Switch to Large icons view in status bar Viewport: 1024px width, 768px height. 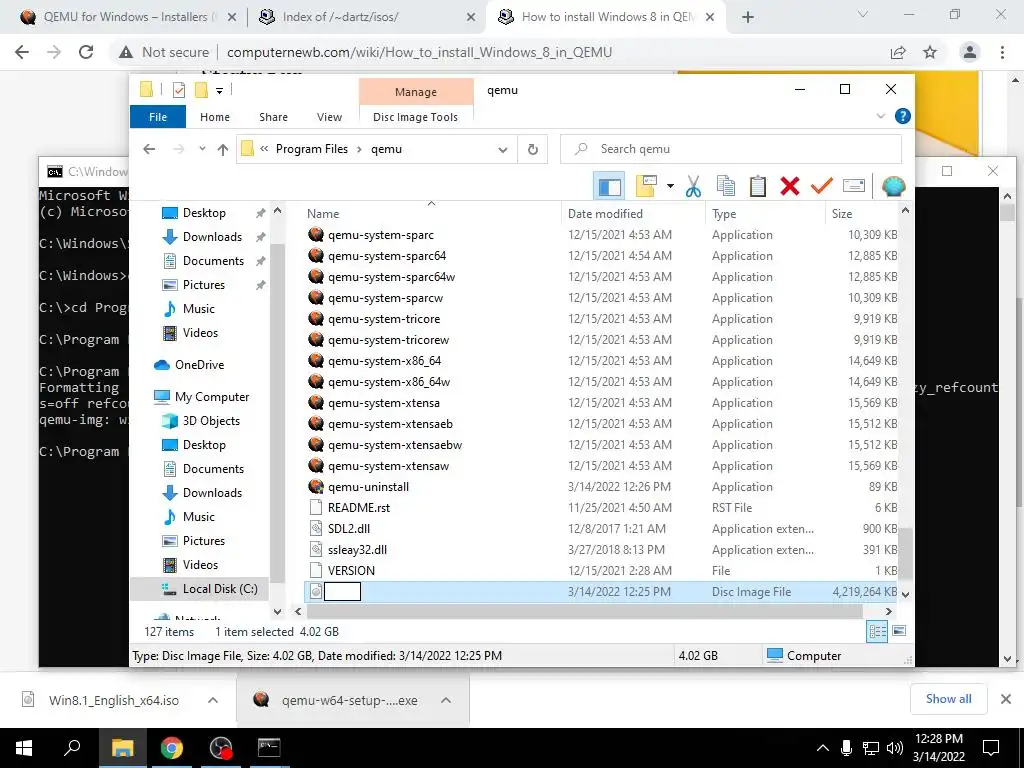tap(899, 631)
